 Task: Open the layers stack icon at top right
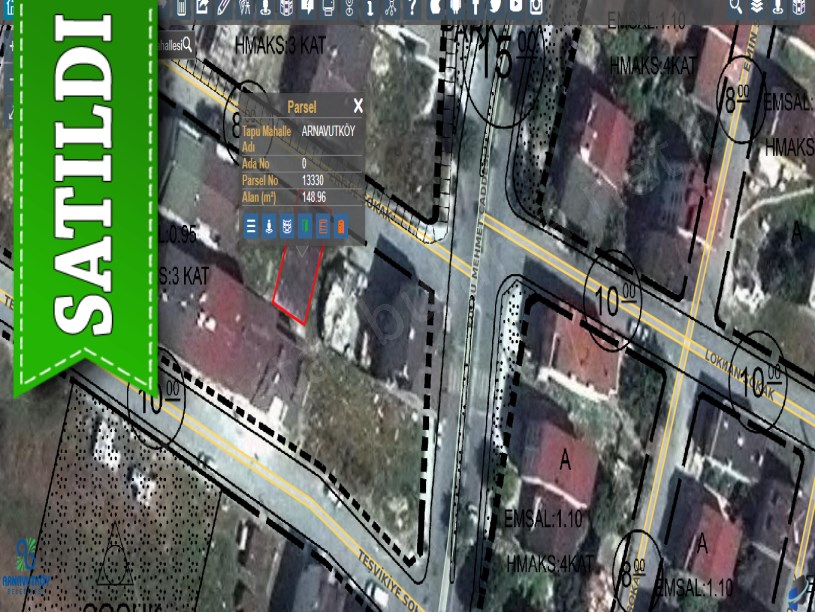pos(757,7)
